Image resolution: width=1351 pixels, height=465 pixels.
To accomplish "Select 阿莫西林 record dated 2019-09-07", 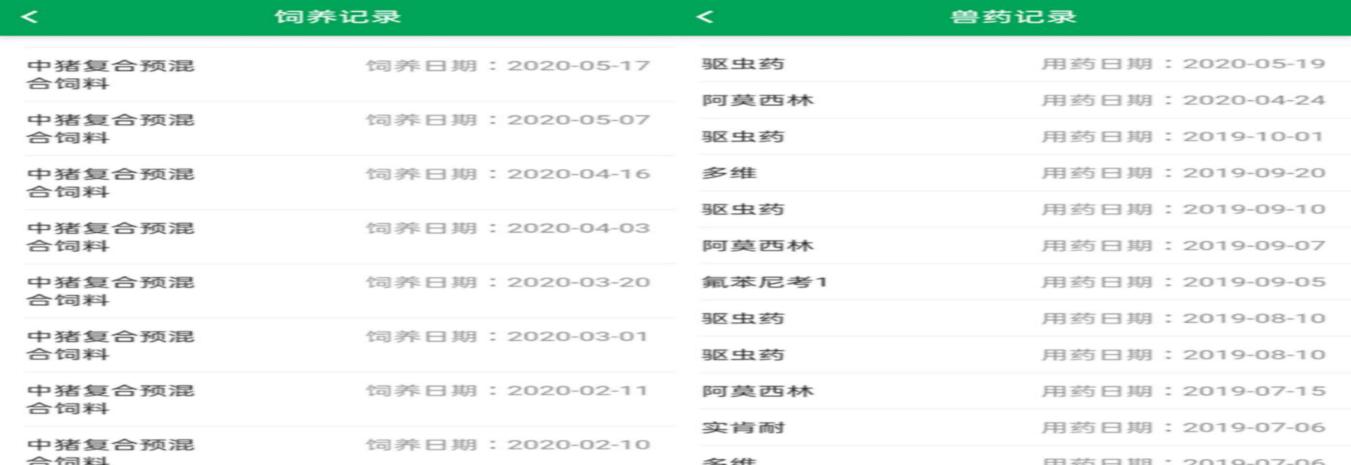I will pyautogui.click(x=1013, y=246).
